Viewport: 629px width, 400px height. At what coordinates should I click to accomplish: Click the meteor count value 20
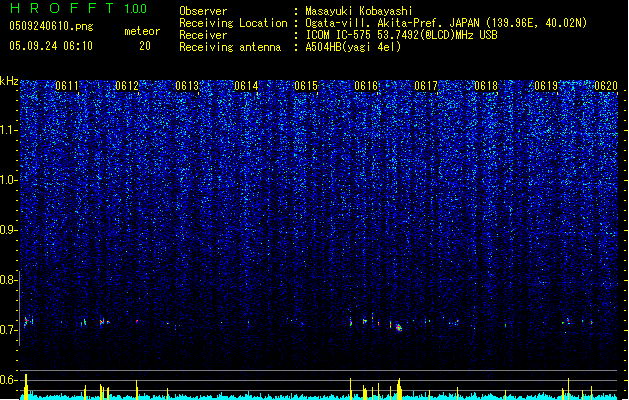[x=145, y=46]
